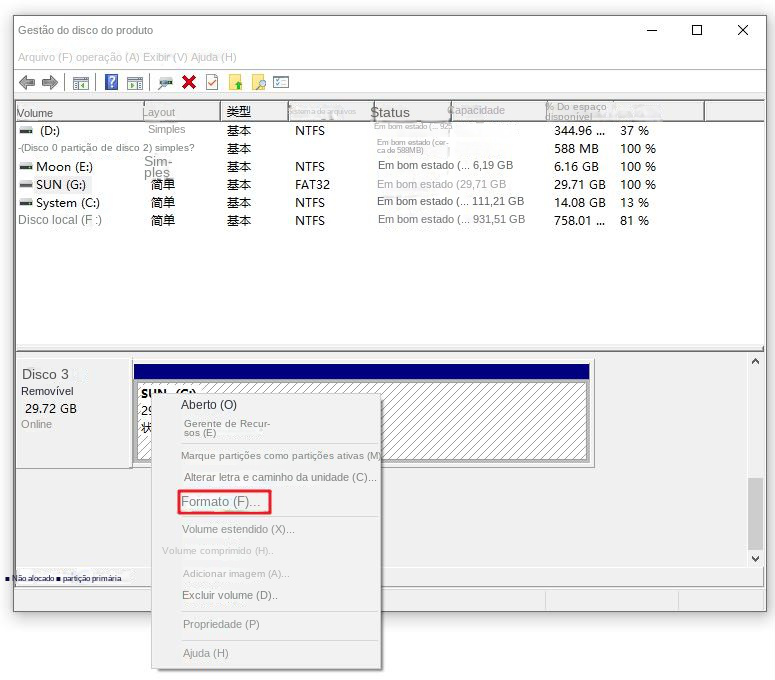The image size is (775, 680).
Task: Click the checkmark properties toolbar icon
Action: [x=212, y=82]
